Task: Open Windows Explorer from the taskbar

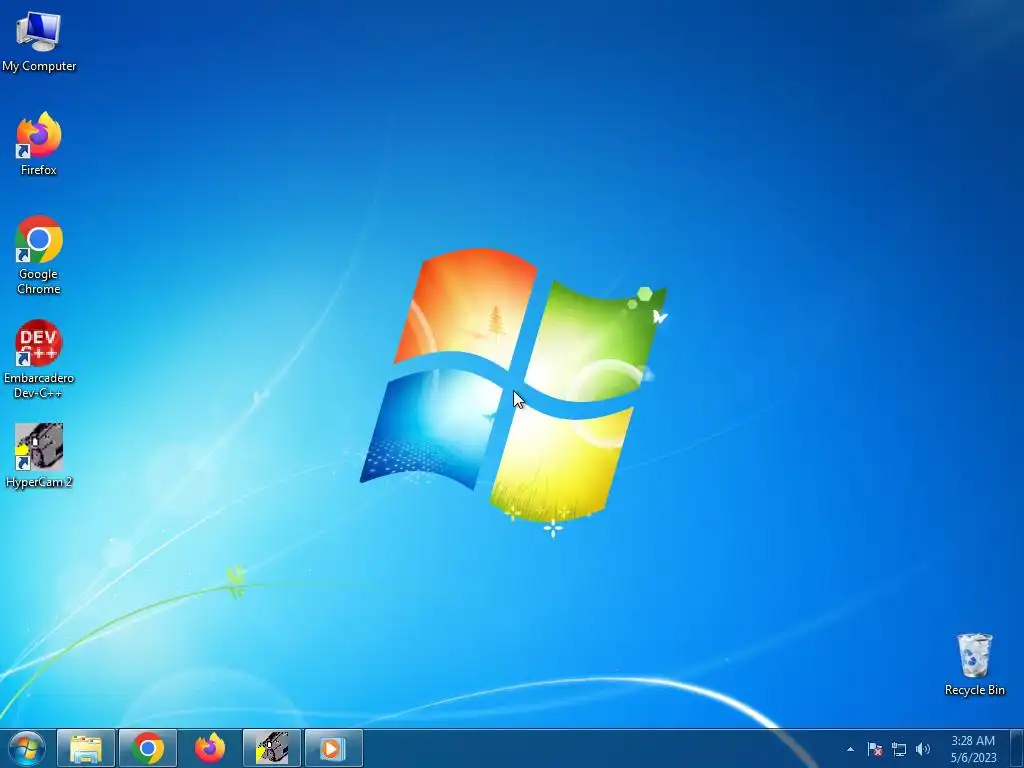Action: [x=86, y=748]
